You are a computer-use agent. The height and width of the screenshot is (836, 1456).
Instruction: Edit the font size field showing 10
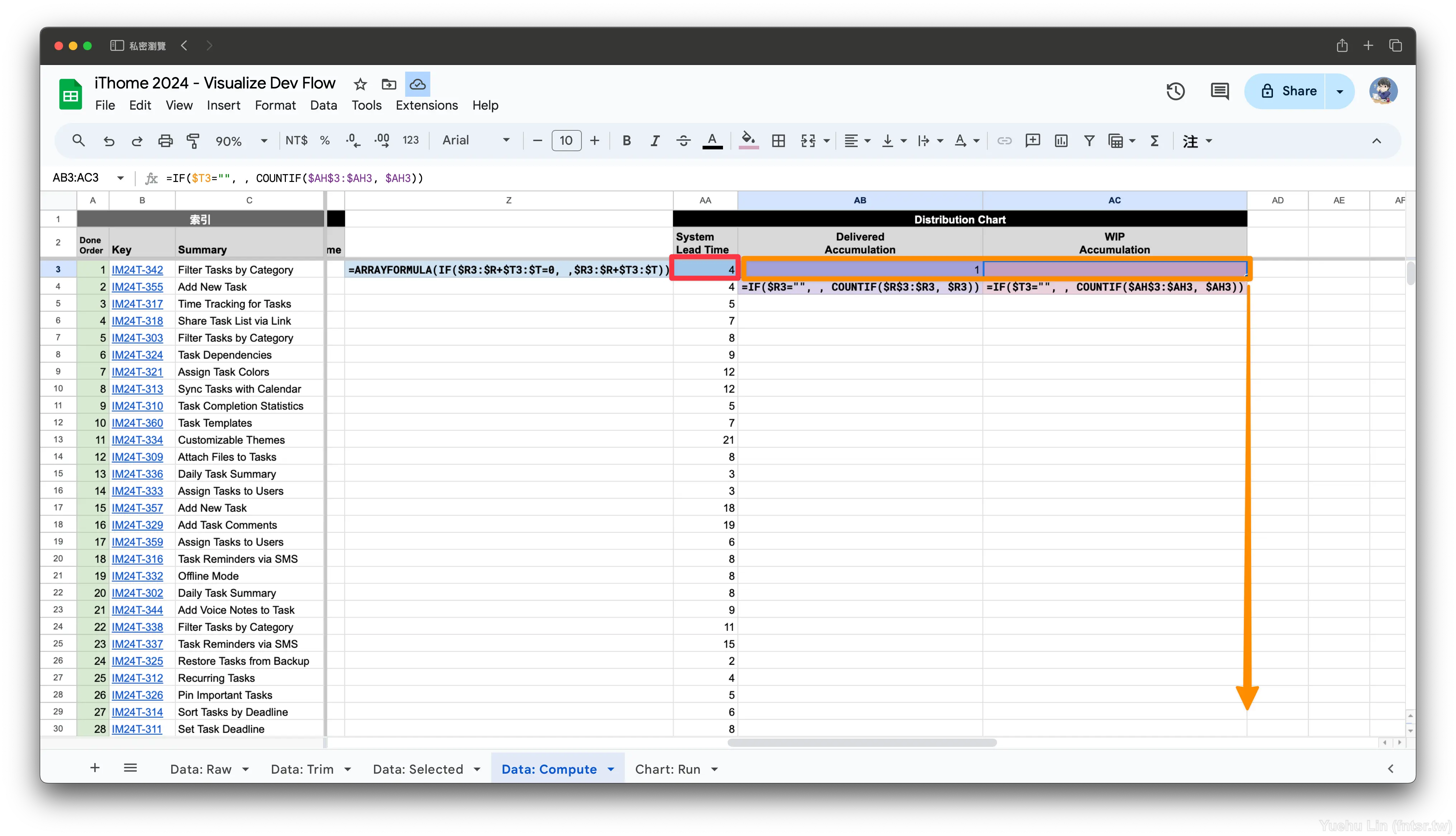(x=566, y=141)
